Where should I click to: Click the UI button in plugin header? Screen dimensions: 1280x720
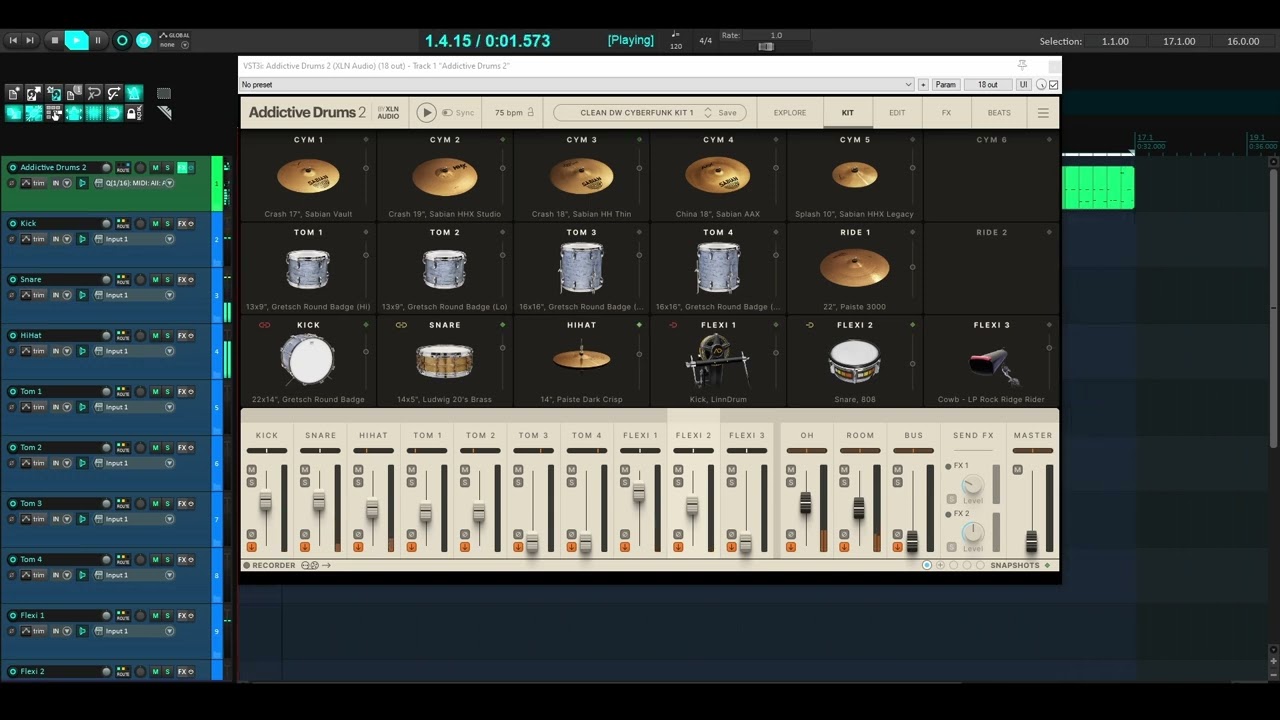(x=1024, y=85)
